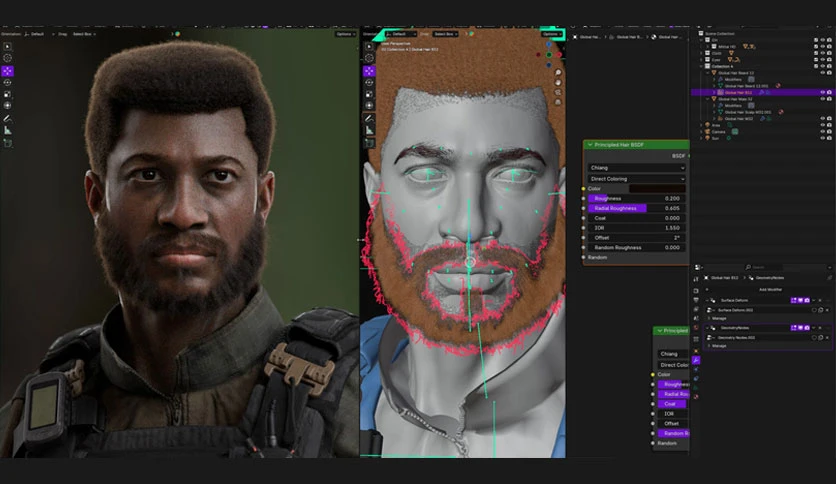The height and width of the screenshot is (484, 836).
Task: Open Options dropdown in the left viewport header
Action: click(345, 34)
